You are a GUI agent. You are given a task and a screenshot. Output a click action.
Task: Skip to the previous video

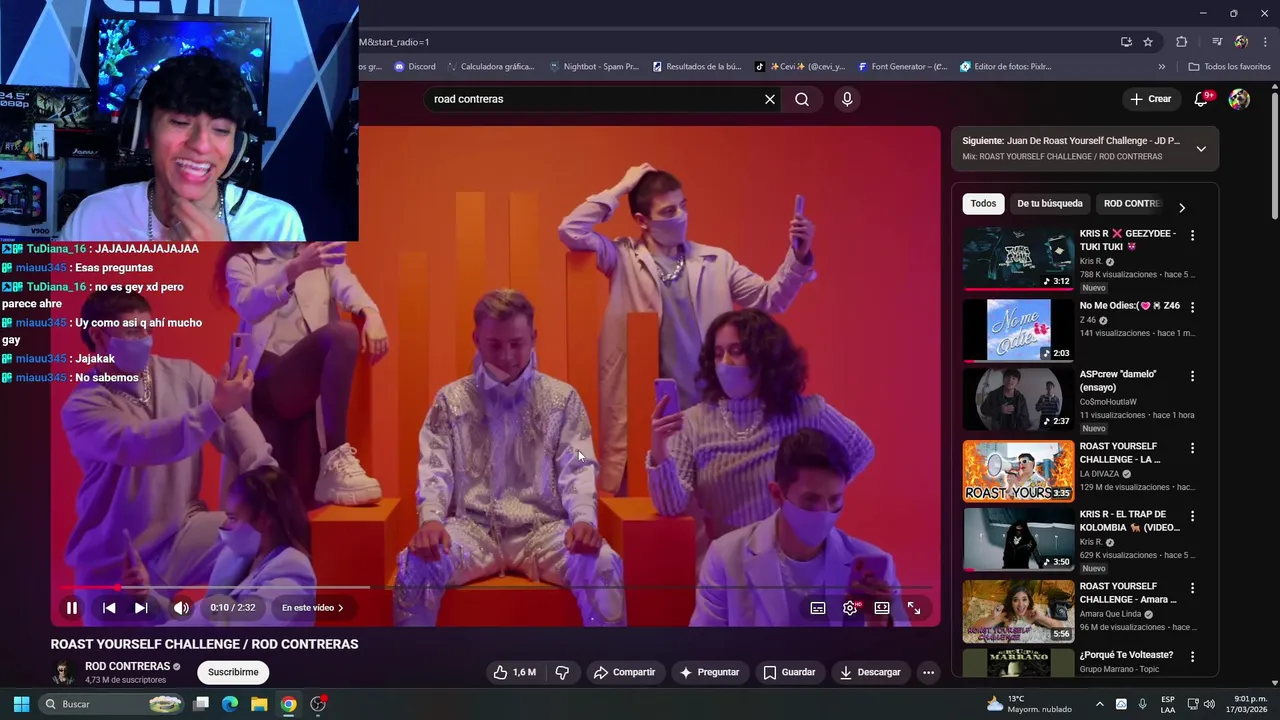coord(109,608)
